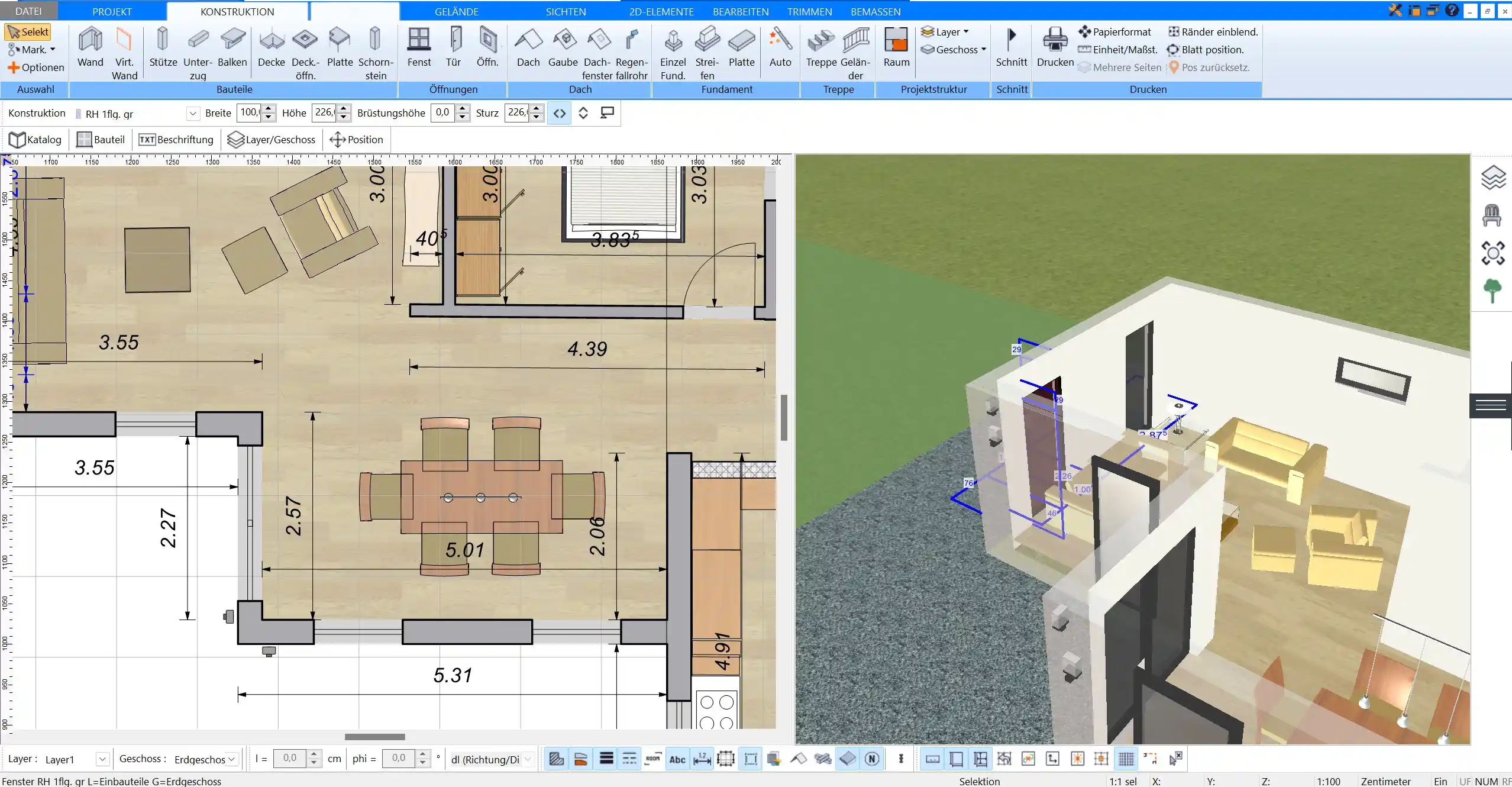Click the help question mark icon

tap(1451, 10)
